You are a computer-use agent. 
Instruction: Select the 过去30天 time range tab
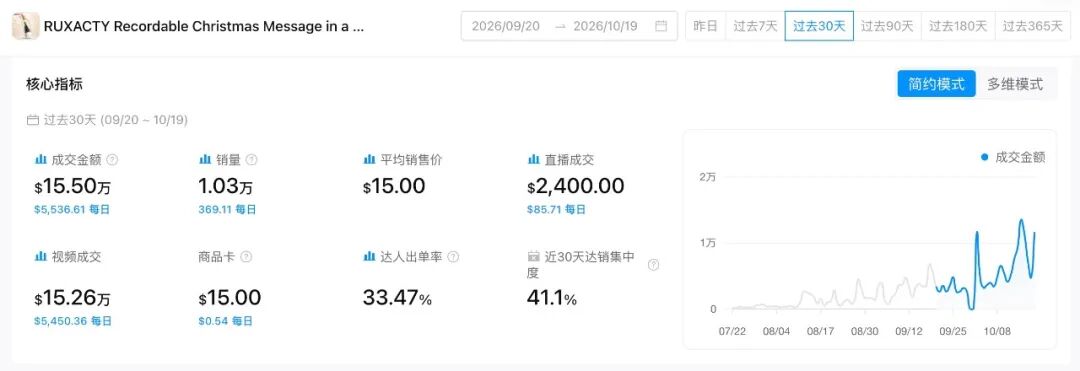(x=819, y=26)
